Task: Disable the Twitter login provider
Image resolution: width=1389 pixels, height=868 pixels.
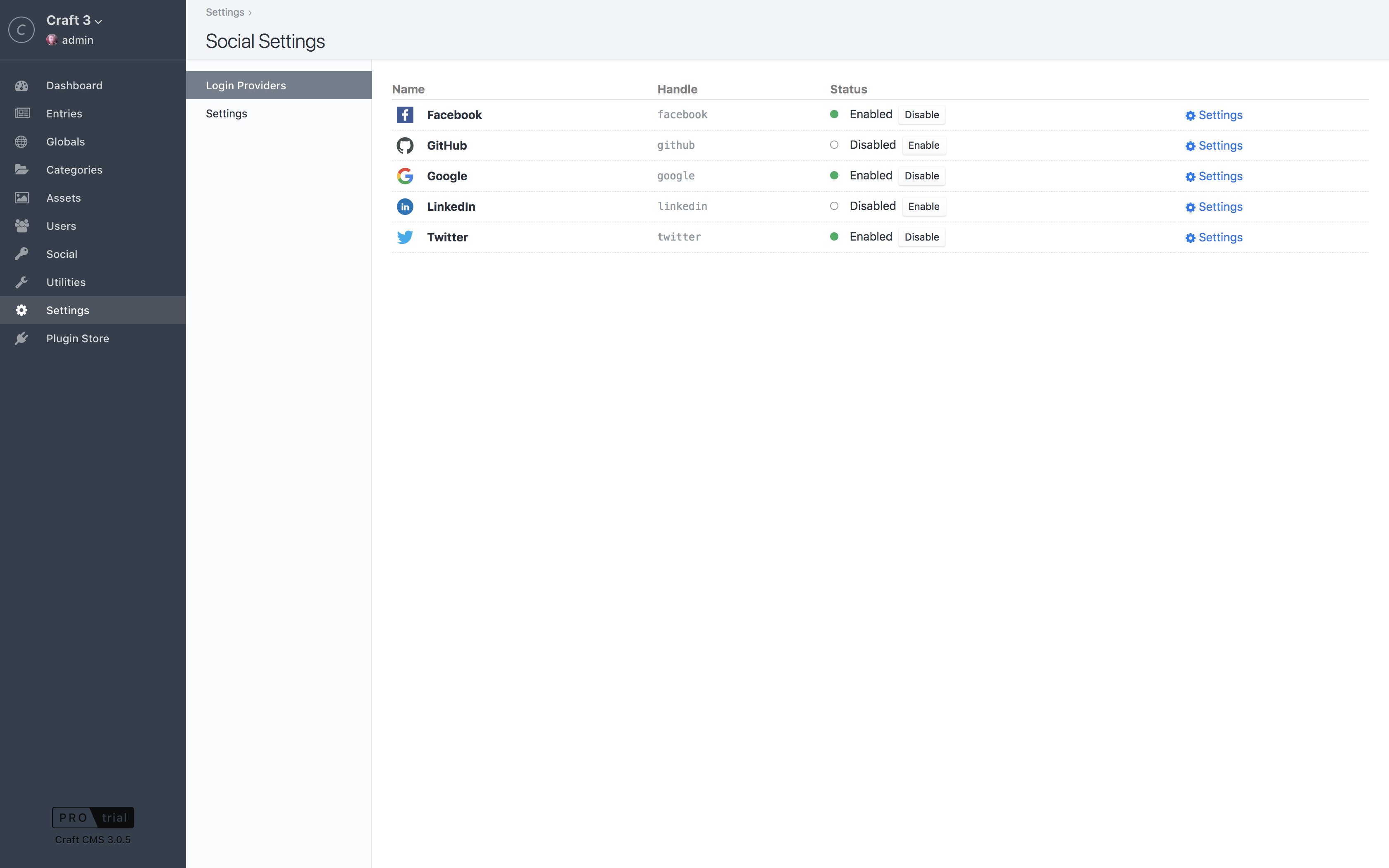Action: click(921, 236)
